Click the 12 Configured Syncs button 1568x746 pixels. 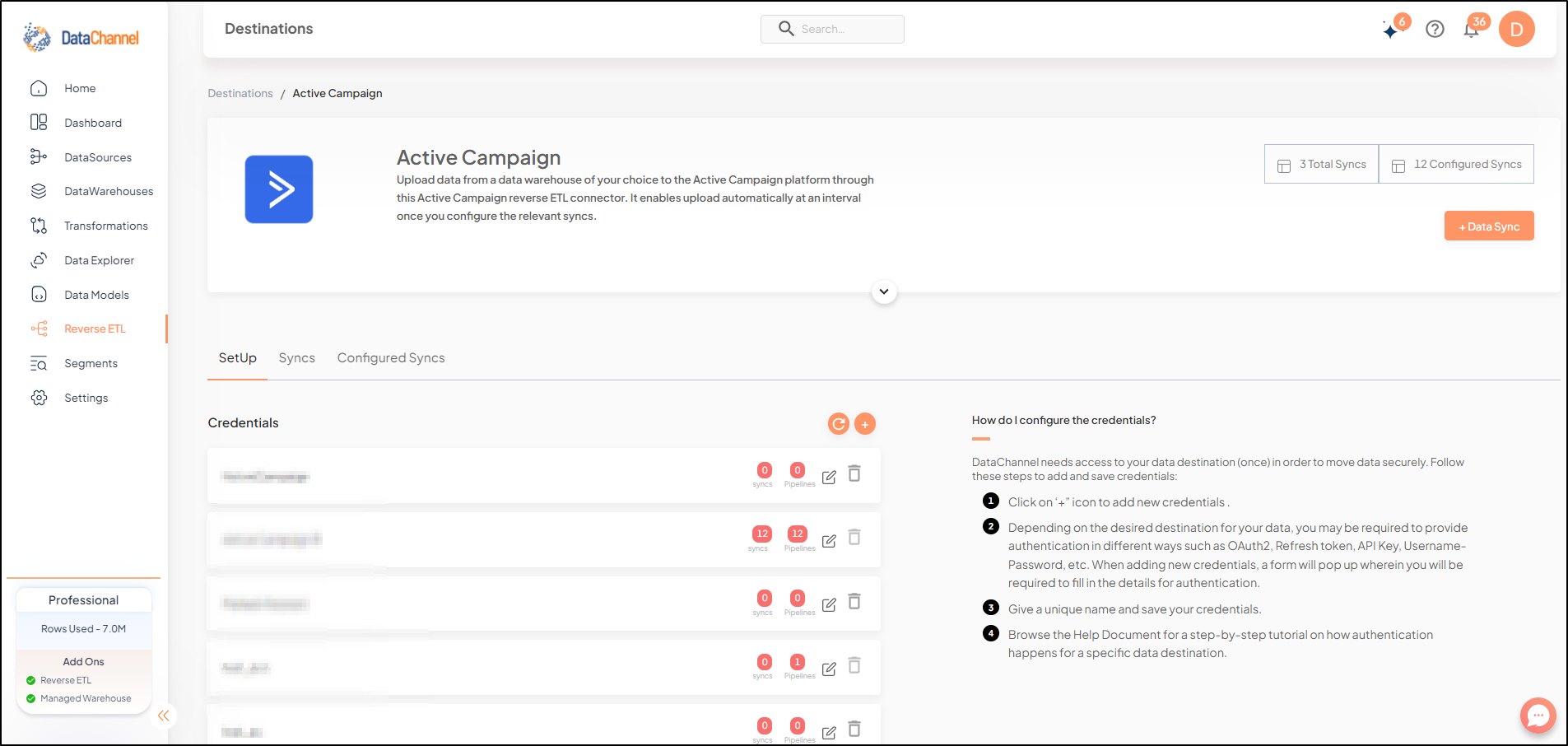point(1456,164)
